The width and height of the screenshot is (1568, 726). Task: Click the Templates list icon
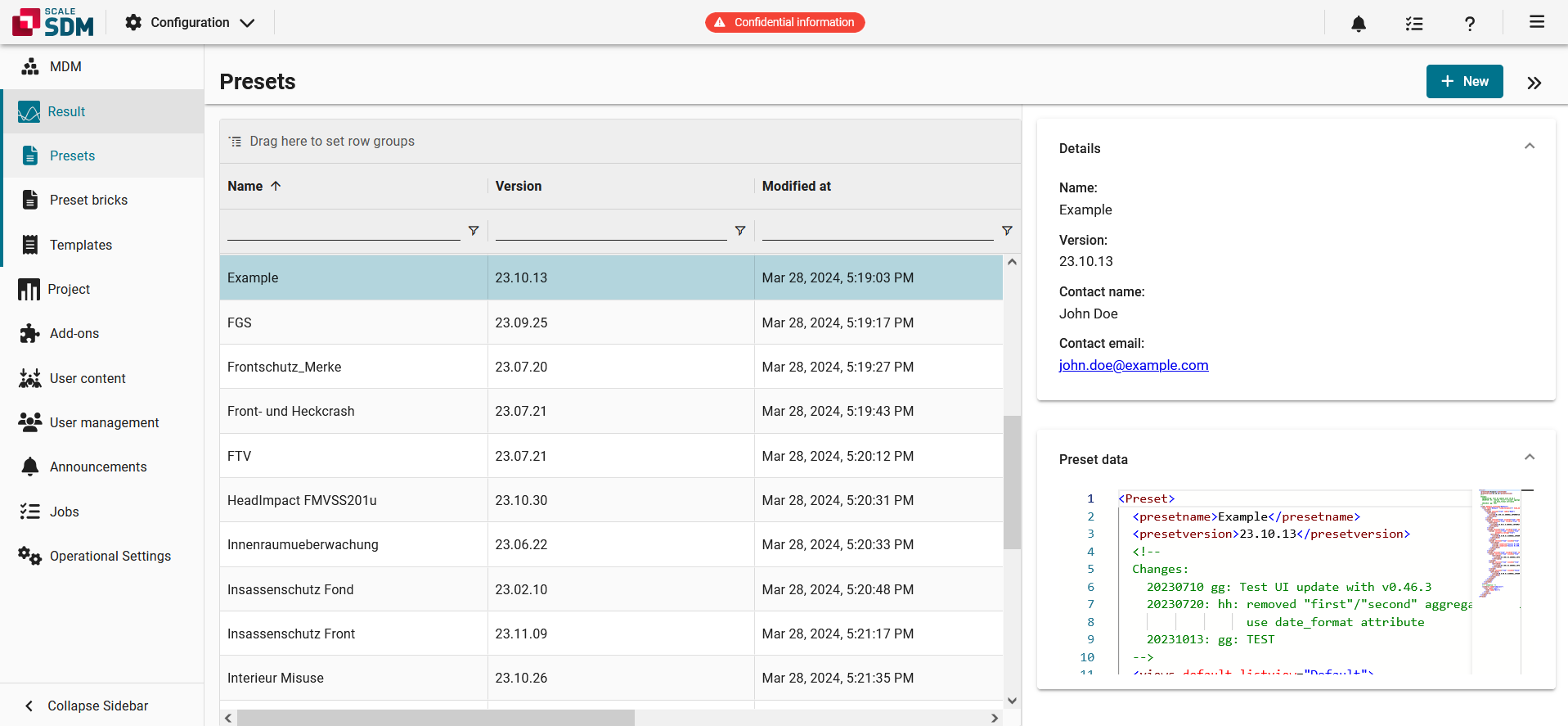(30, 245)
